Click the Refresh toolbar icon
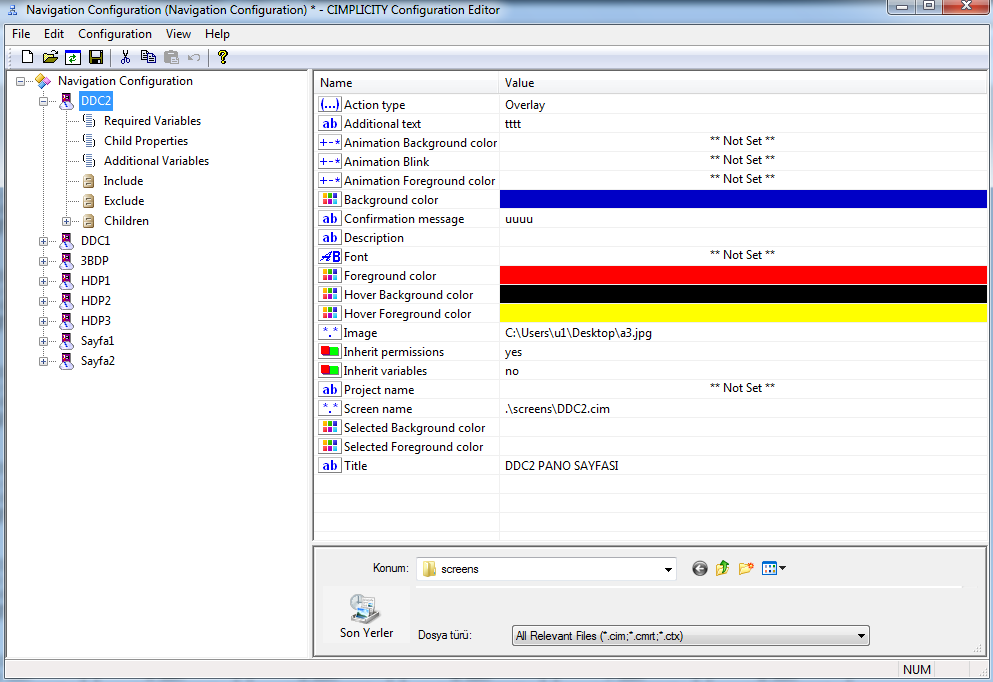This screenshot has width=993, height=682. (73, 58)
